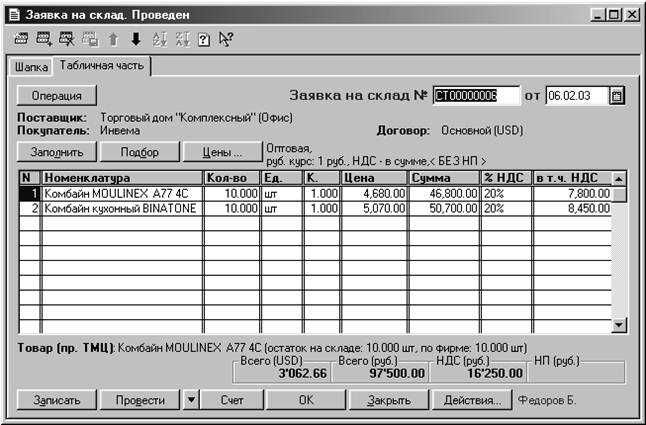Click the new row toolbar icon
This screenshot has width=646, height=425.
pos(21,39)
